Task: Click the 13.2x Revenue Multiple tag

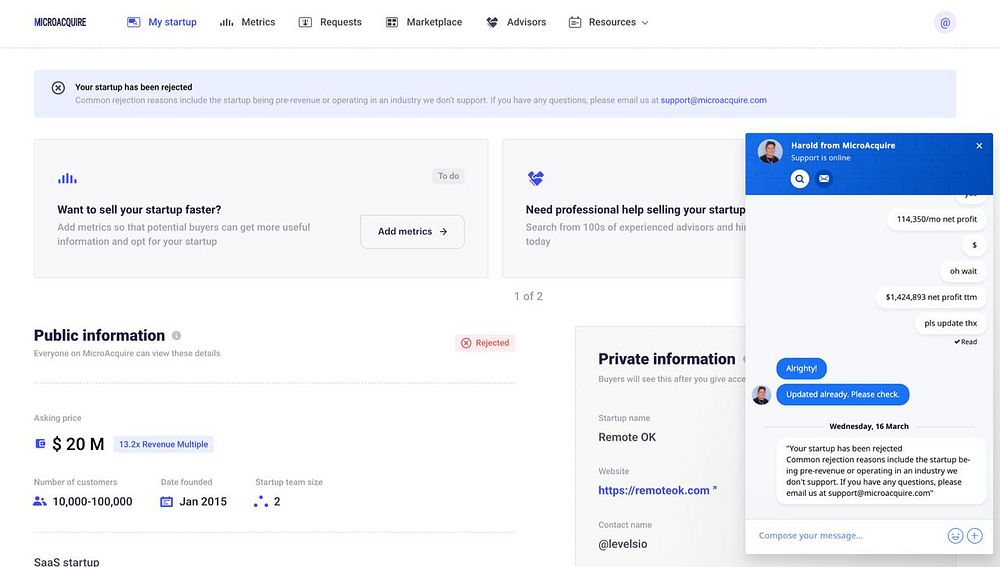Action: (163, 445)
